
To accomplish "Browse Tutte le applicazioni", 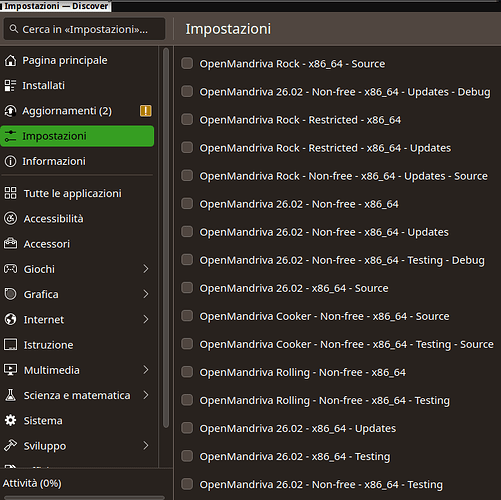I will [x=77, y=193].
